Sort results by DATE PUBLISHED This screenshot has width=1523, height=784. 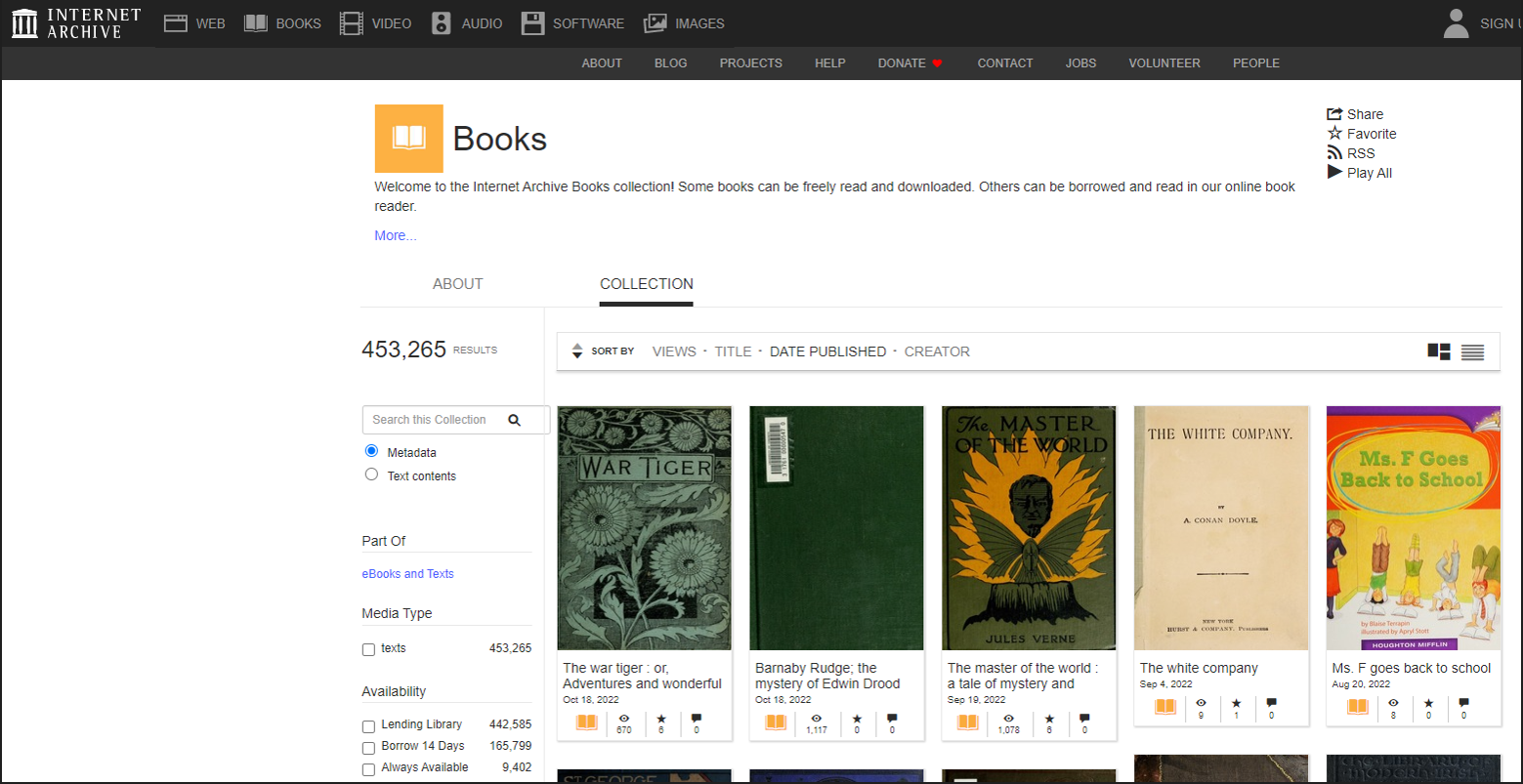pos(828,351)
